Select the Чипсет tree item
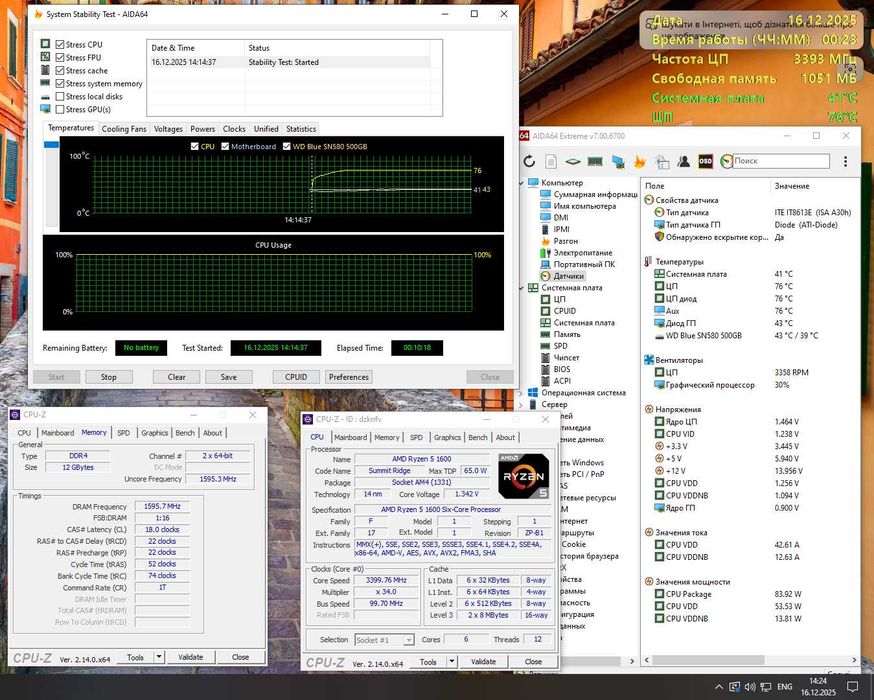 tap(566, 357)
